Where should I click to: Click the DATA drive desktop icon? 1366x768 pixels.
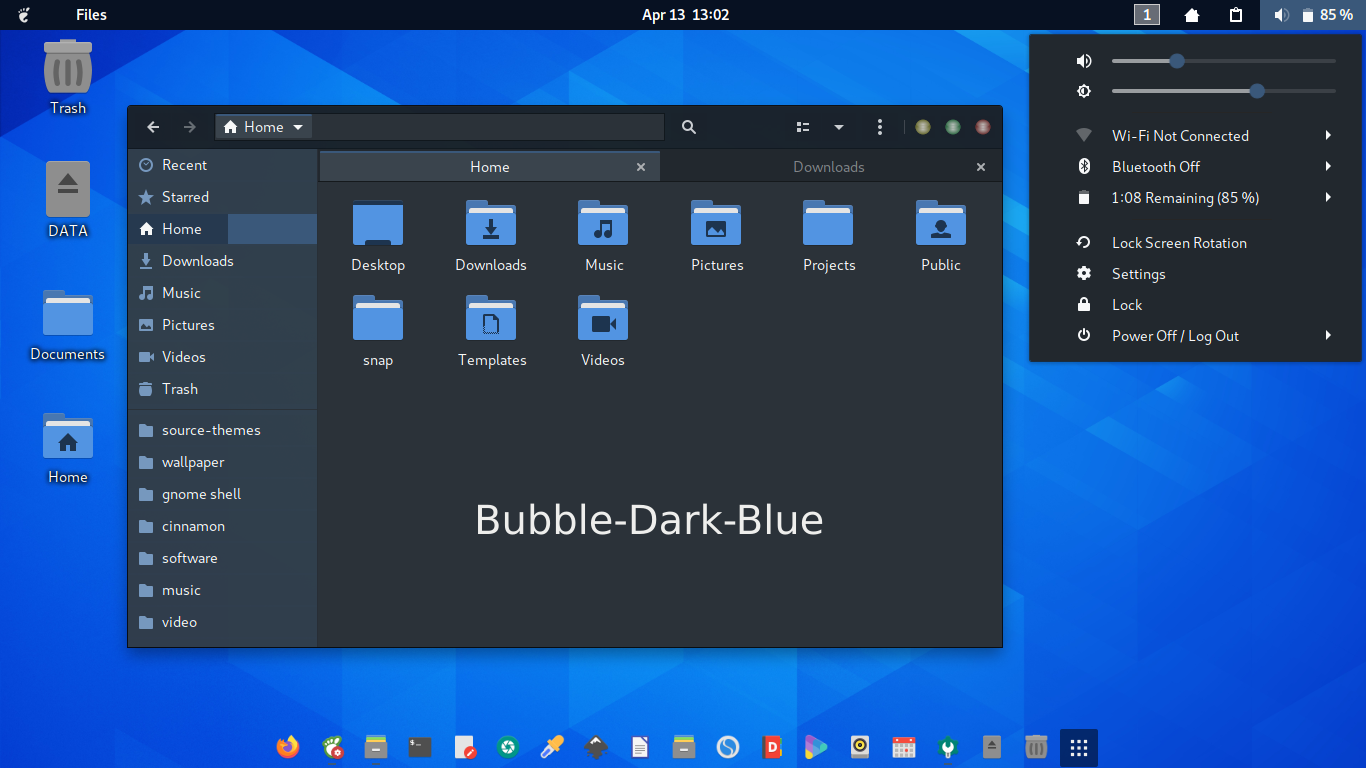point(68,189)
